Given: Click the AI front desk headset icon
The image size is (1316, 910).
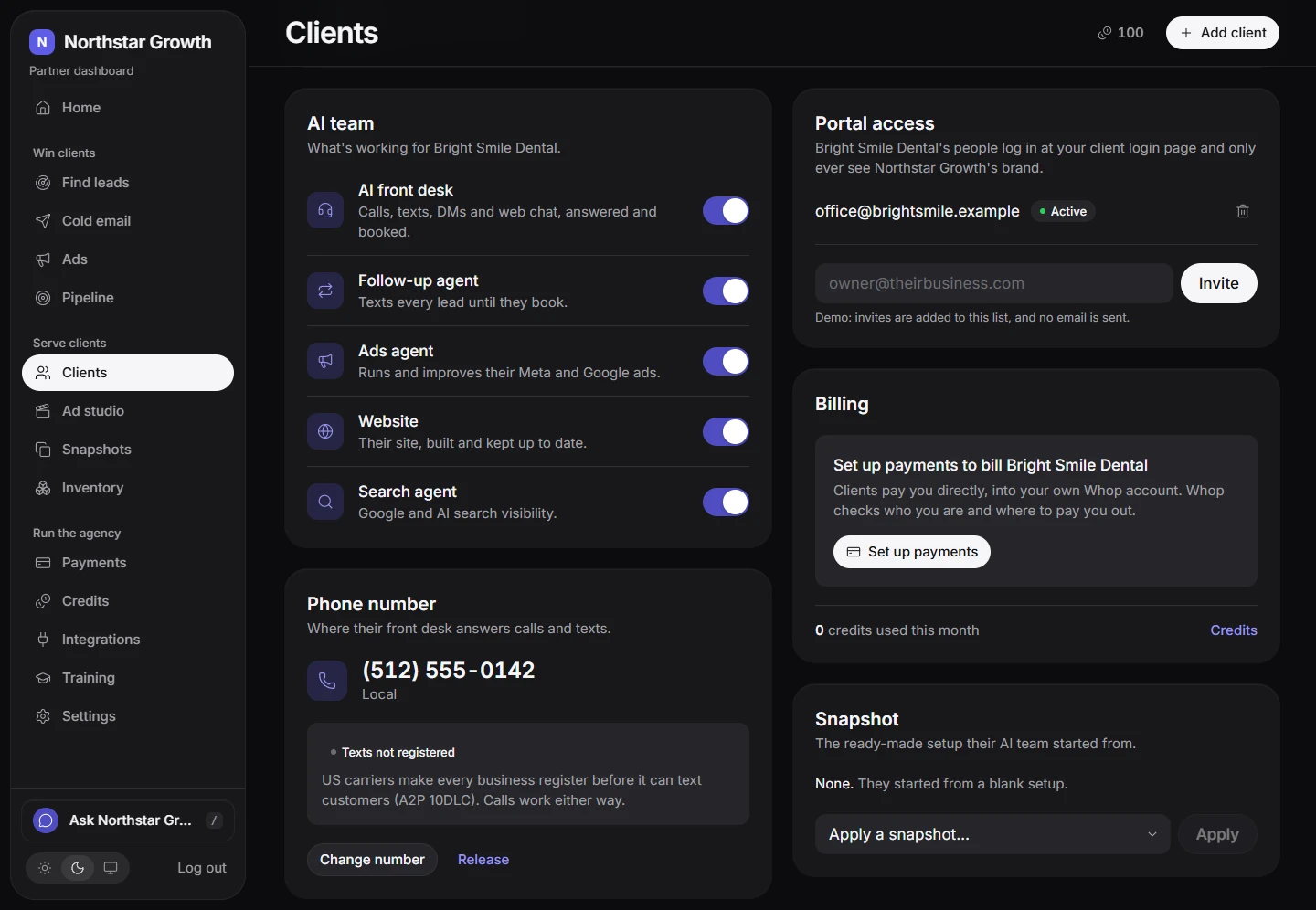Looking at the screenshot, I should (x=325, y=211).
